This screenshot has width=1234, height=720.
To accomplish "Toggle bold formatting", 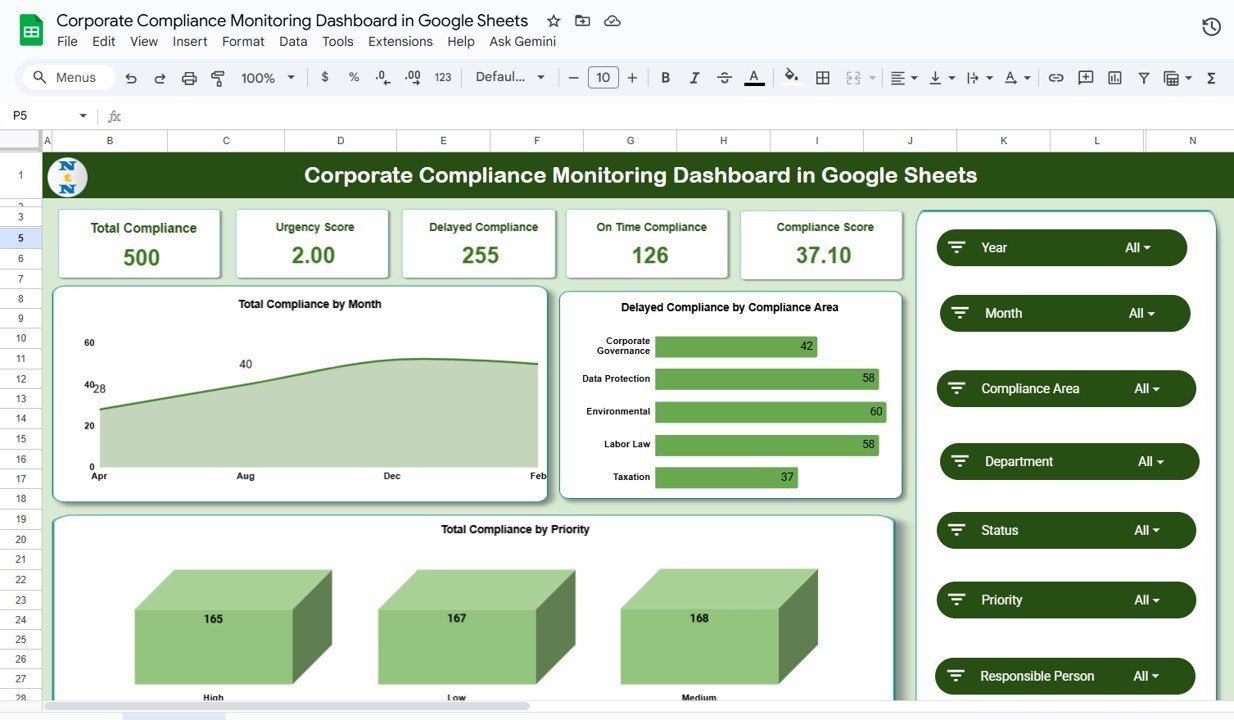I will click(665, 77).
